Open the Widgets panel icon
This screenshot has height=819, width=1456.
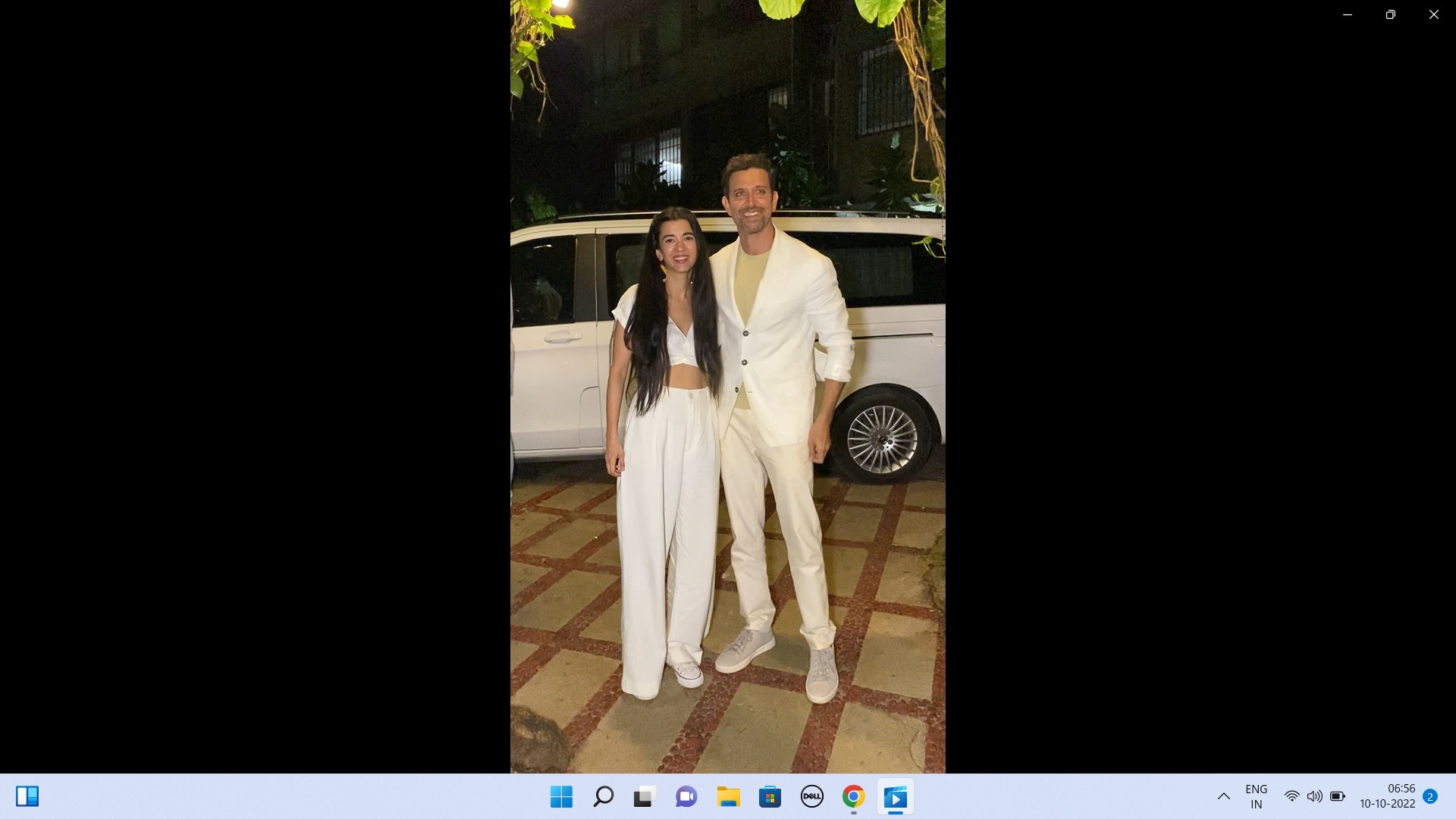pyautogui.click(x=27, y=796)
